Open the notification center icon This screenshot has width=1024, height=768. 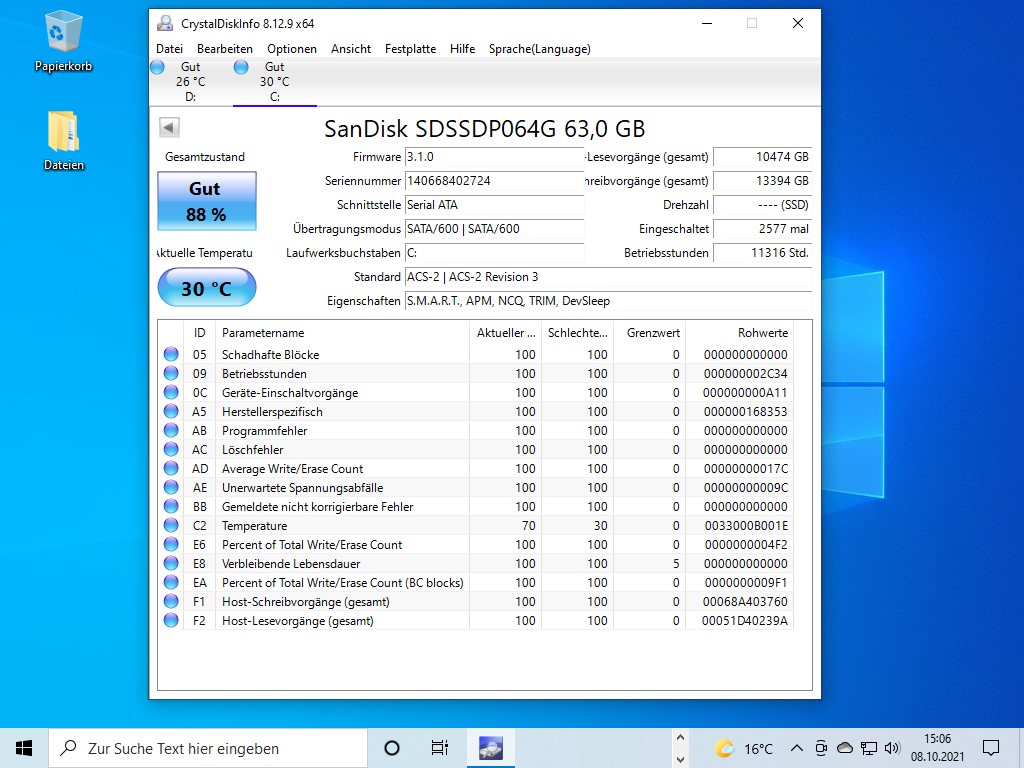click(991, 748)
